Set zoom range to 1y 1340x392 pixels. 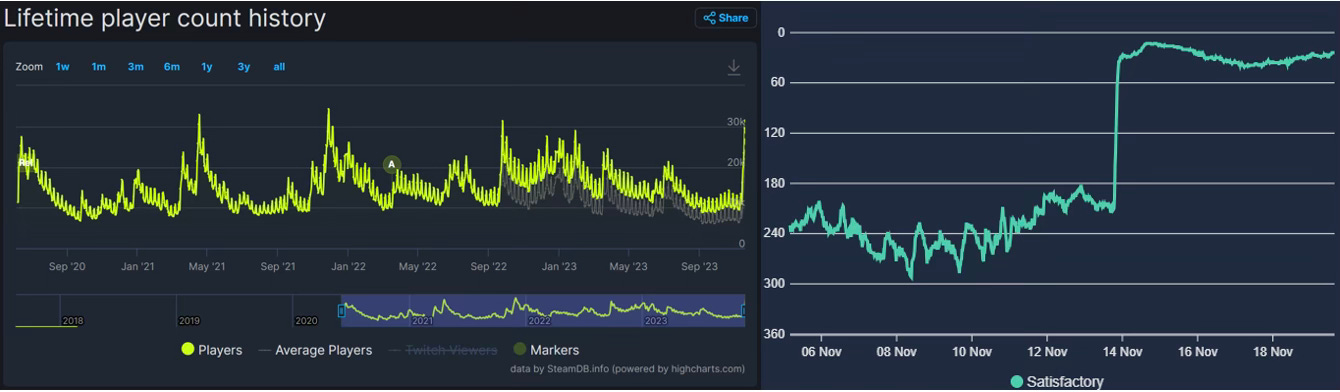tap(207, 67)
